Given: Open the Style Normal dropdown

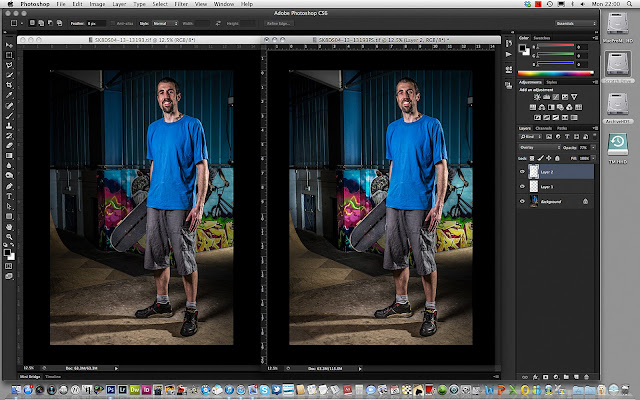Looking at the screenshot, I should [x=165, y=24].
